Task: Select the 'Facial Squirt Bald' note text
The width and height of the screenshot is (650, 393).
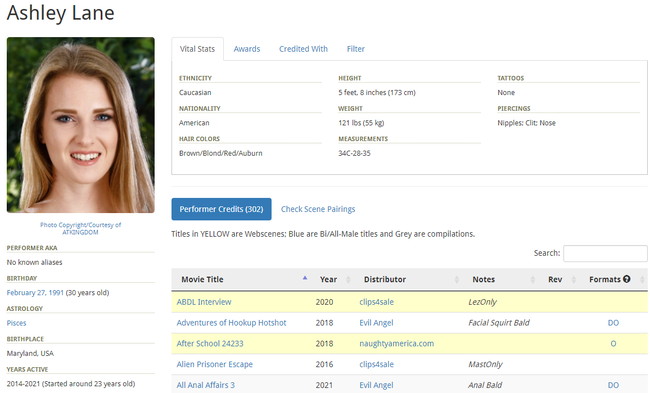Action: click(x=499, y=323)
